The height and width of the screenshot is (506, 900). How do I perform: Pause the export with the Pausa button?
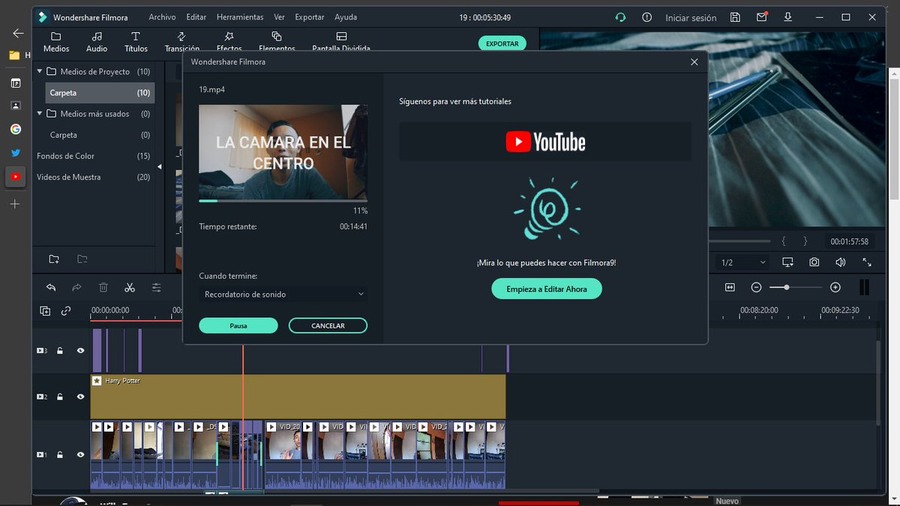(x=238, y=325)
